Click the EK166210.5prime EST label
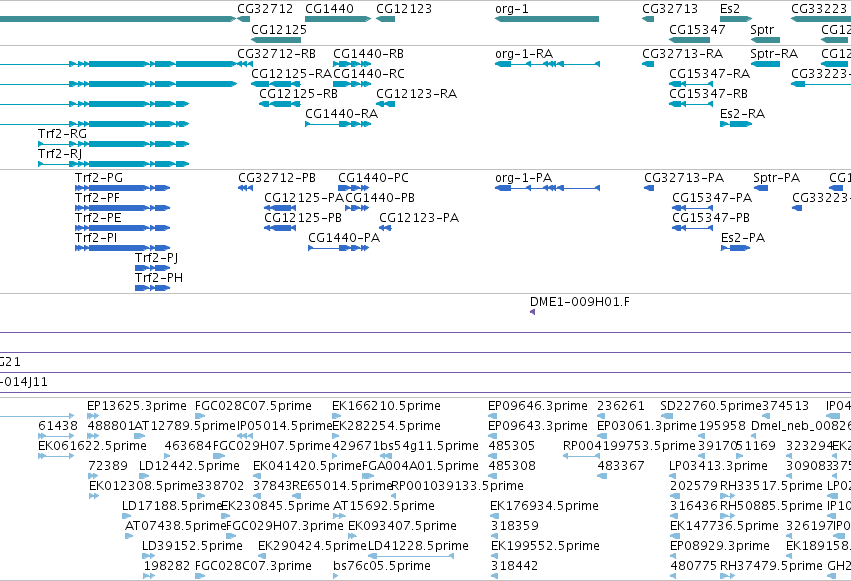Image resolution: width=851 pixels, height=581 pixels. tap(386, 406)
